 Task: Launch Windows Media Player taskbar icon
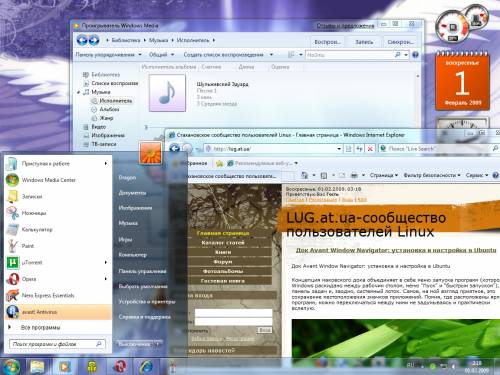[64, 367]
